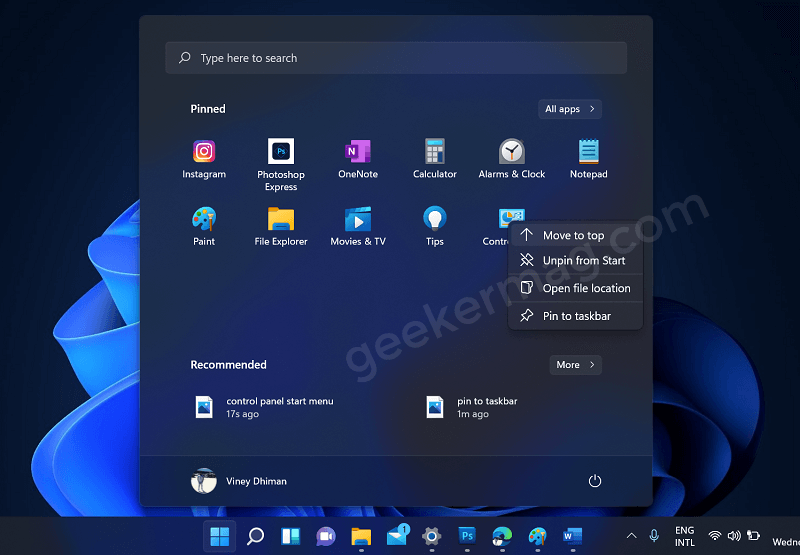The height and width of the screenshot is (555, 800).
Task: Open control panel start menu file
Action: tap(265, 407)
